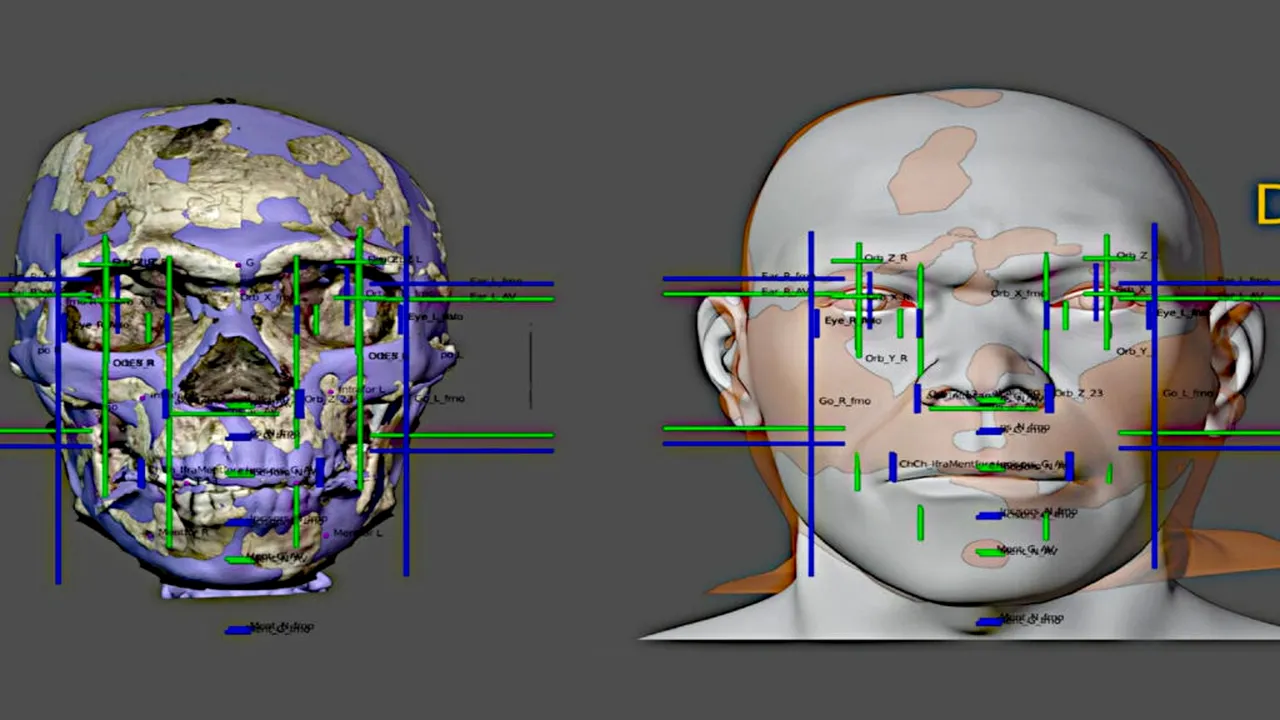Select the Mentor L label on the skull jaw
Viewport: 1280px width, 720px height.
[358, 533]
